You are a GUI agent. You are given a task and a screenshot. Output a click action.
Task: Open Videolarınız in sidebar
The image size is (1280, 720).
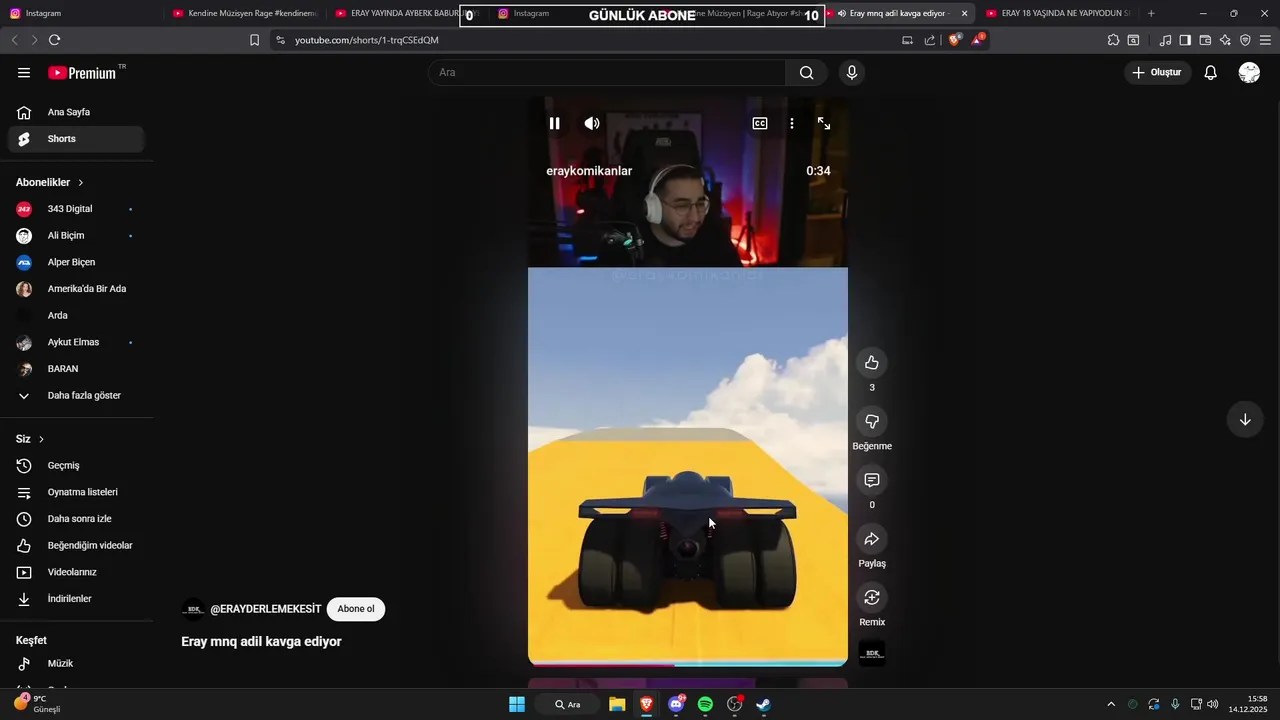[76, 572]
